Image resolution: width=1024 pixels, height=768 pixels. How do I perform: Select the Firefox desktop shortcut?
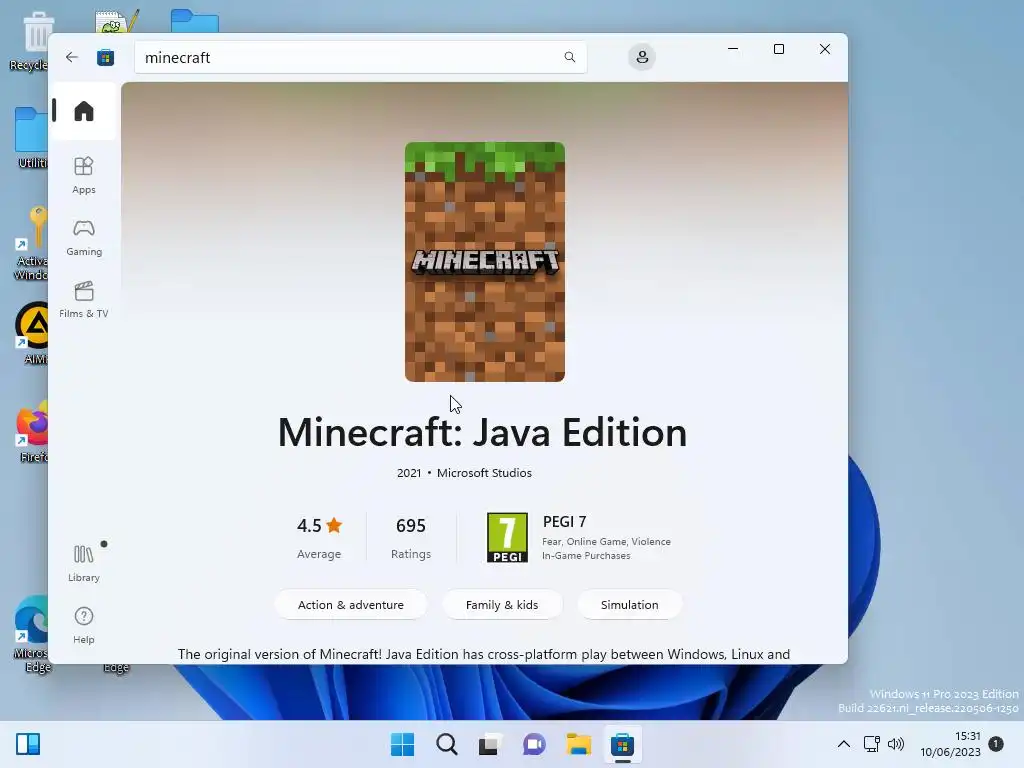(x=31, y=432)
